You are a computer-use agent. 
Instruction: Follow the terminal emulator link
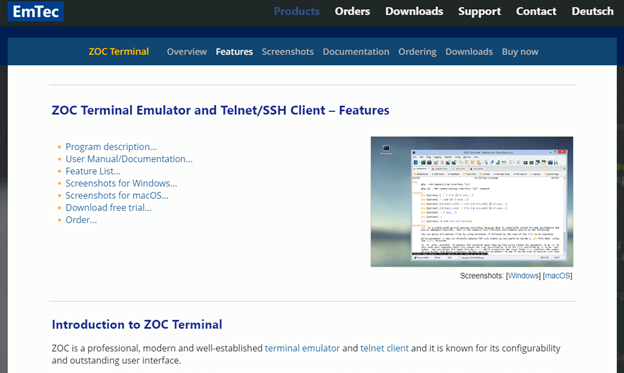click(302, 348)
